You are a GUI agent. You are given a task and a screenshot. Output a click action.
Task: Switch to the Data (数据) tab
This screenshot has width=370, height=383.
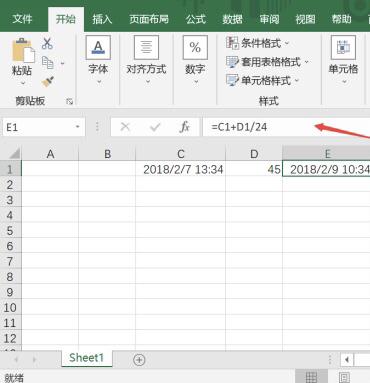[x=232, y=19]
